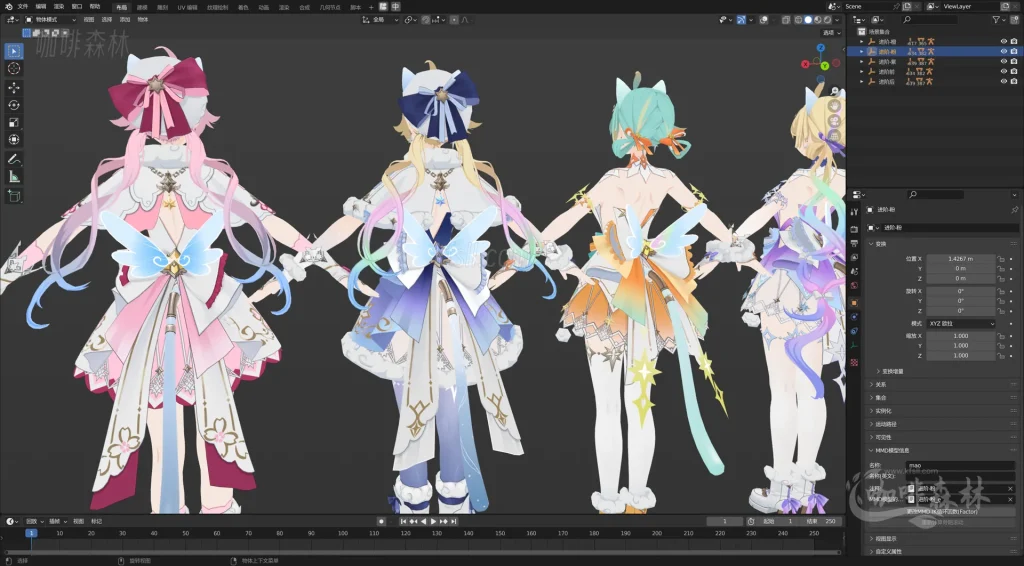The height and width of the screenshot is (566, 1024).
Task: Expand the first armature in outliner
Action: click(x=862, y=42)
